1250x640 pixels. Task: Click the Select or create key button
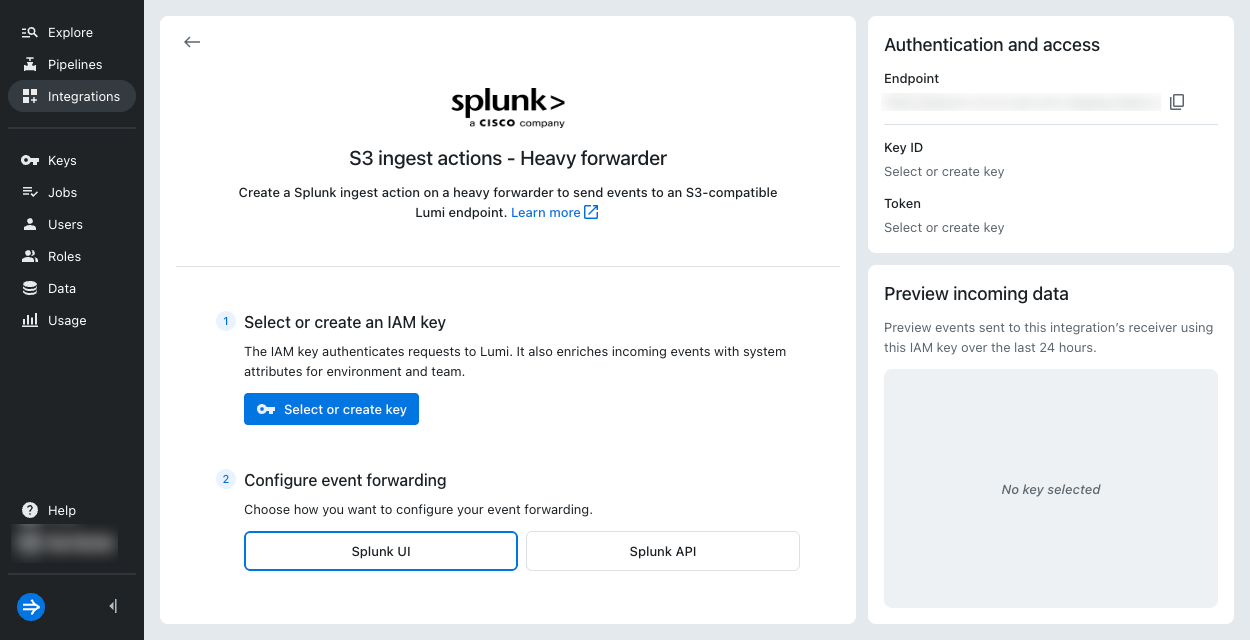click(x=331, y=409)
